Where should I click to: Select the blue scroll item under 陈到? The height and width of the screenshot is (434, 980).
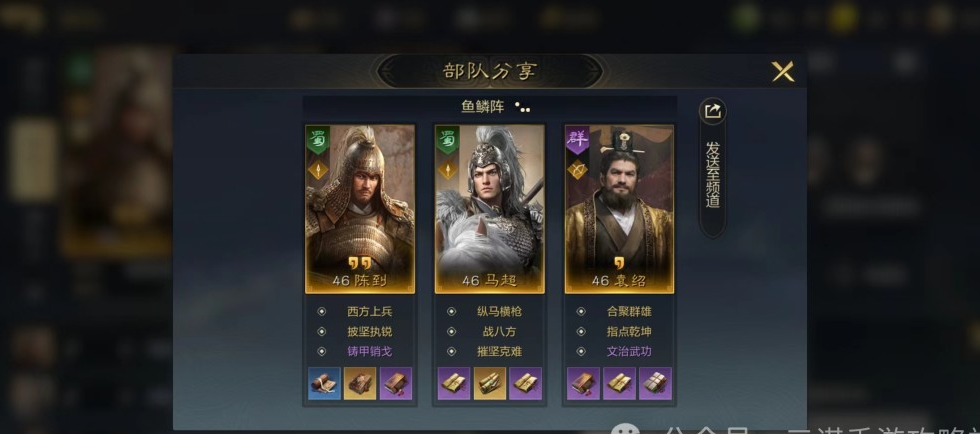click(324, 383)
